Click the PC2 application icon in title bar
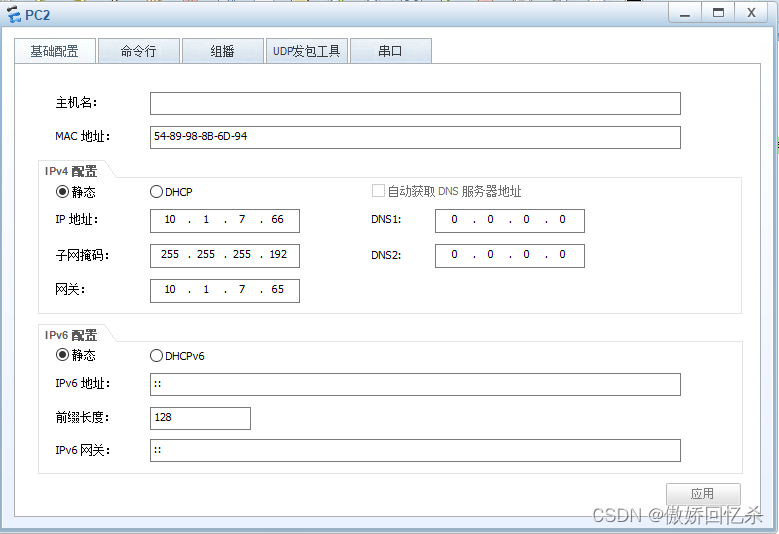The width and height of the screenshot is (779, 534). tap(14, 14)
